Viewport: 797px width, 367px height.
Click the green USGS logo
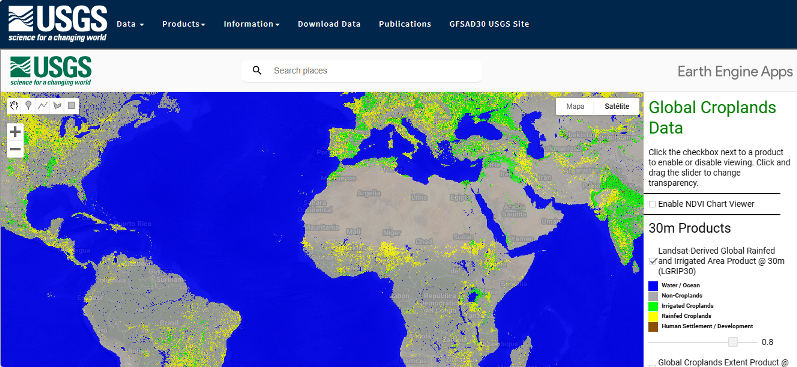pyautogui.click(x=50, y=71)
